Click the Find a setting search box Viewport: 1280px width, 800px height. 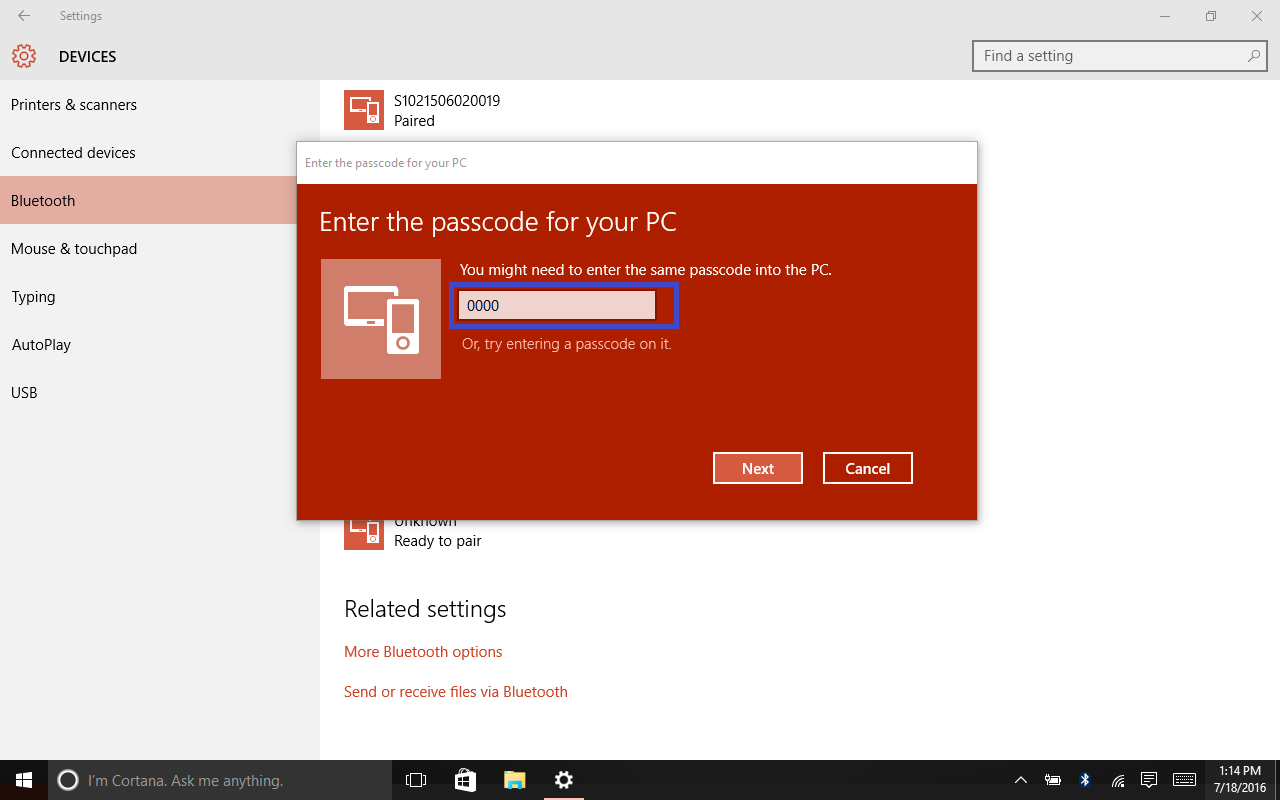[x=1110, y=56]
